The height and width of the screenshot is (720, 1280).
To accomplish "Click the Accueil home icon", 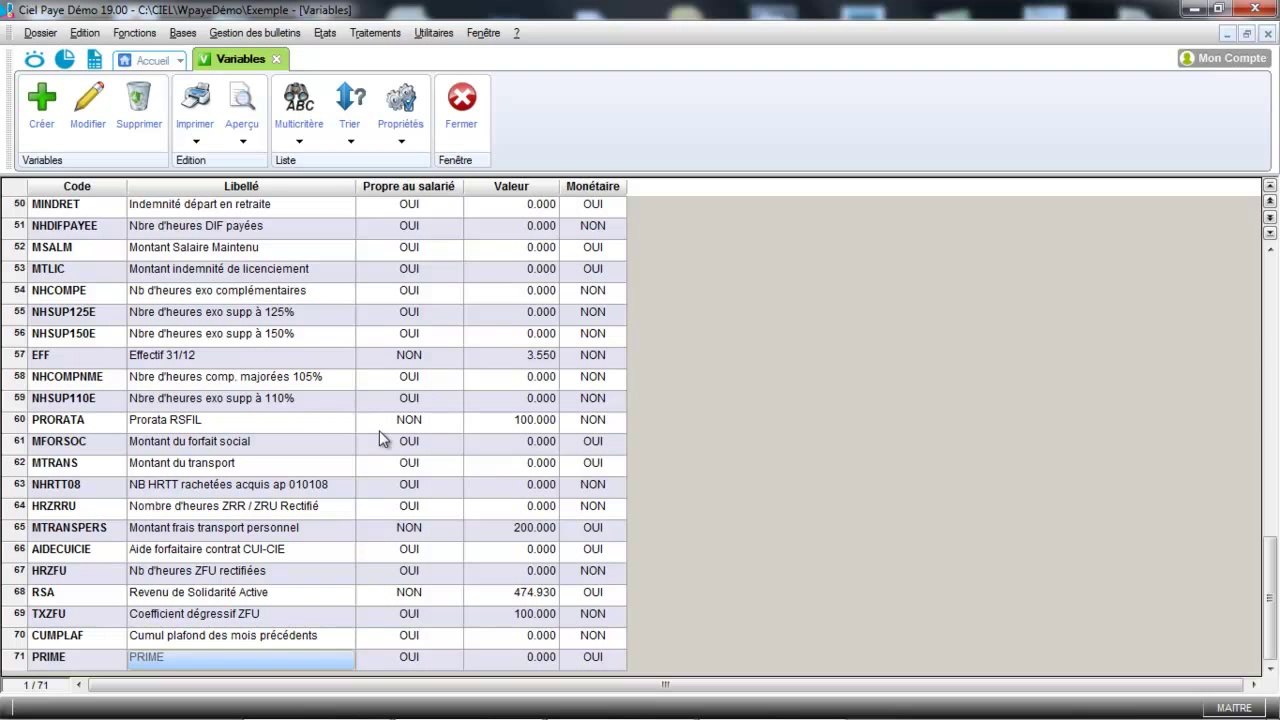I will tap(125, 60).
